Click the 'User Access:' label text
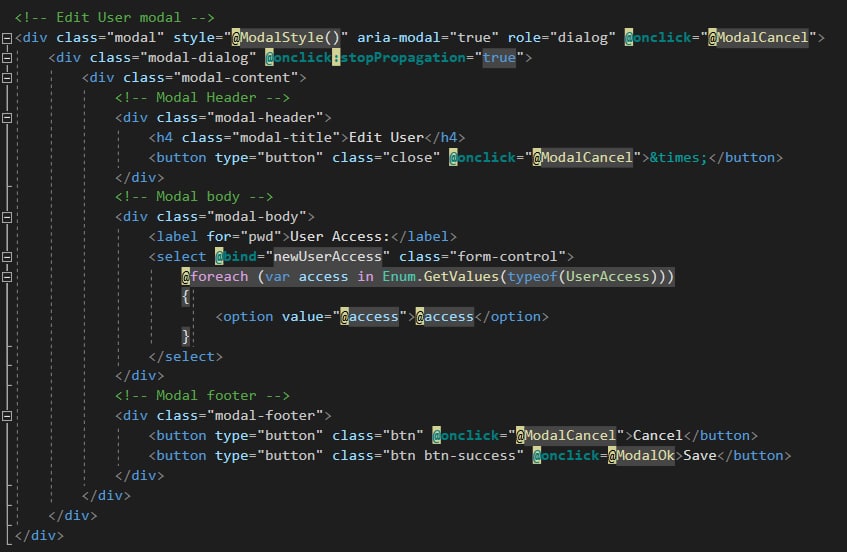Viewport: 847px width, 552px height. [x=340, y=237]
